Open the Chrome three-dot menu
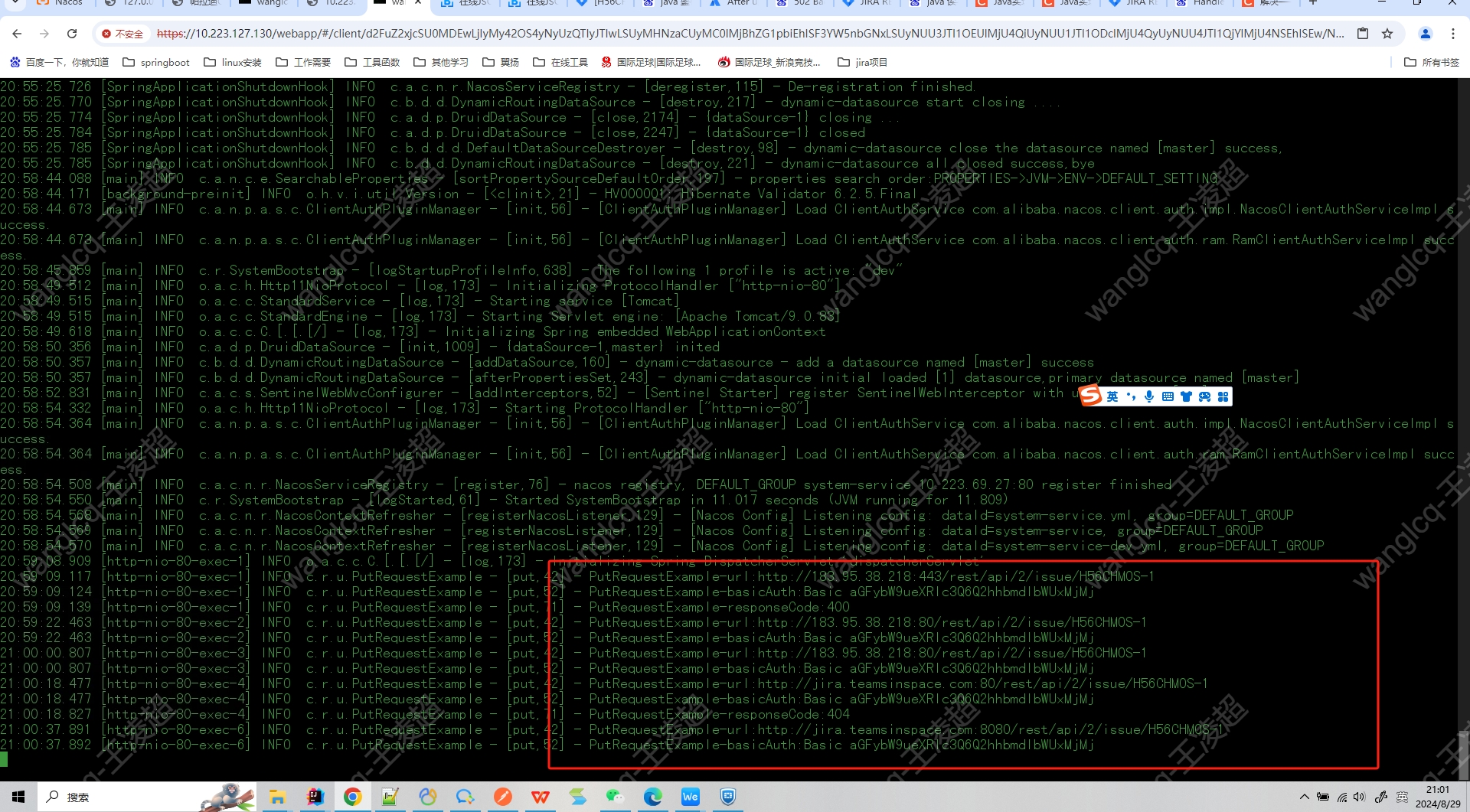Image resolution: width=1470 pixels, height=812 pixels. (1452, 34)
